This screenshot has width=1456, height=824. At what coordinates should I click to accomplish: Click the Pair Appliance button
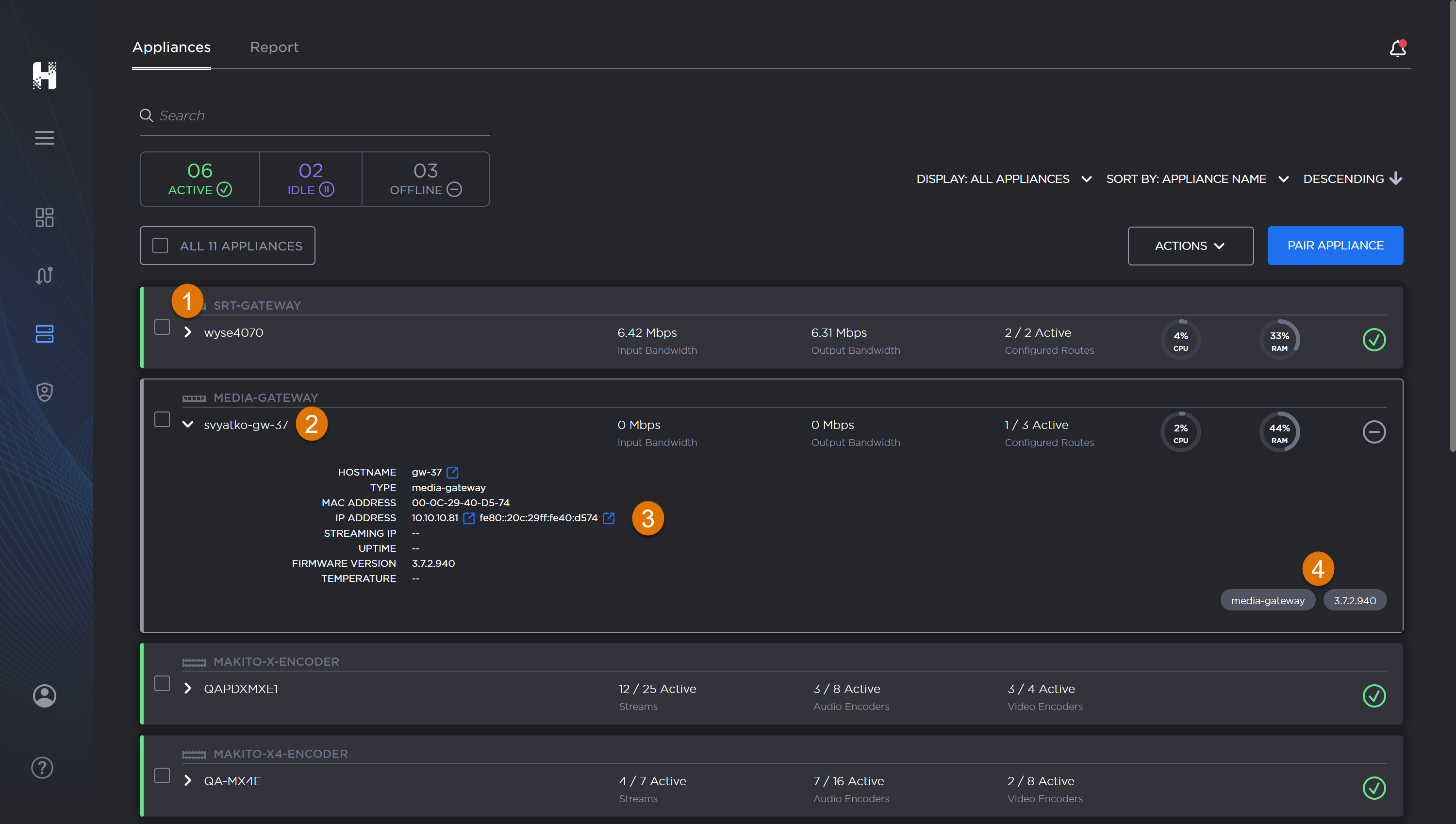click(1334, 246)
